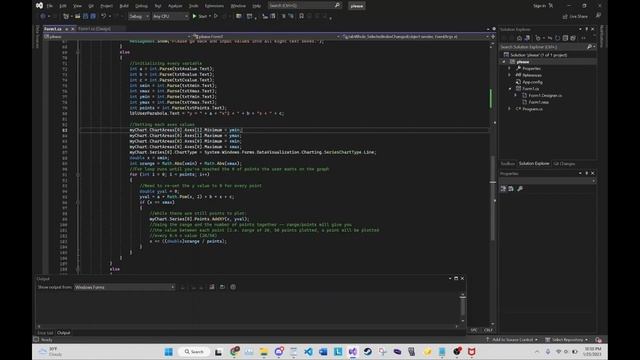
Task: Click Property Pages wrench icon
Action: click(520, 189)
